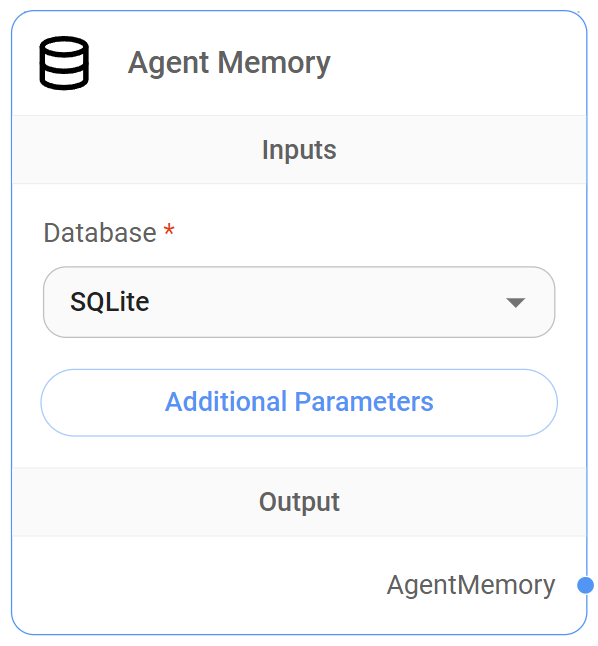This screenshot has width=598, height=646.
Task: Click the blue AgentMemory output connector dot
Action: click(x=585, y=585)
